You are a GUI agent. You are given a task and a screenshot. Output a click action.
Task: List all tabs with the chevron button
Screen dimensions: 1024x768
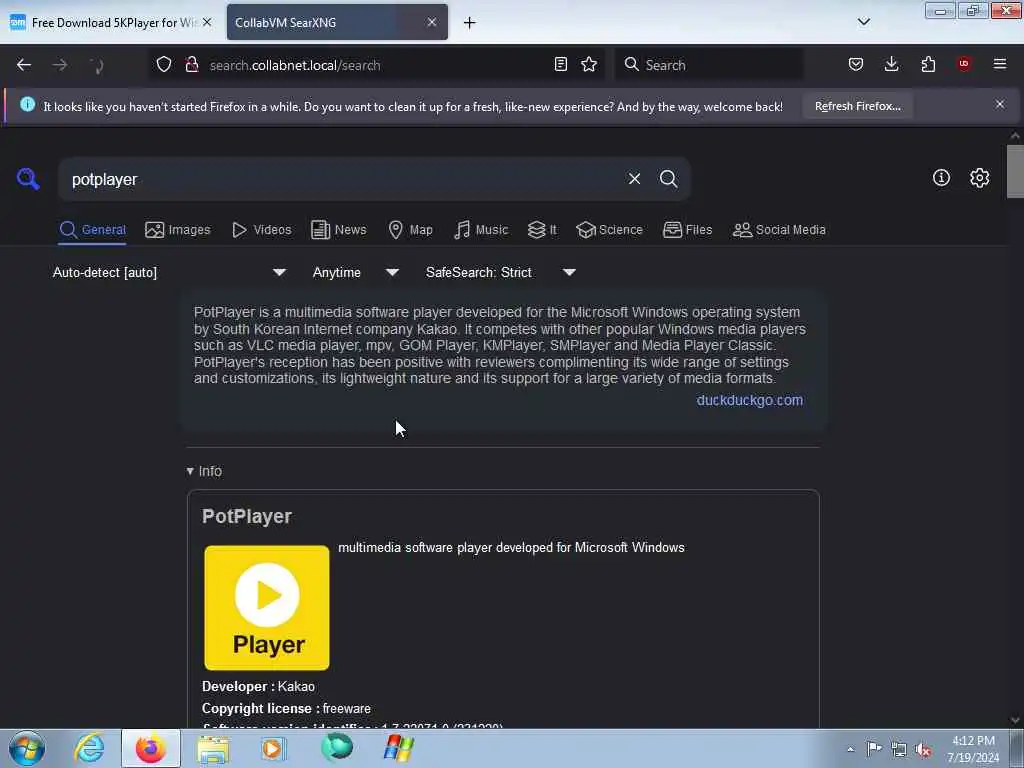coord(863,22)
